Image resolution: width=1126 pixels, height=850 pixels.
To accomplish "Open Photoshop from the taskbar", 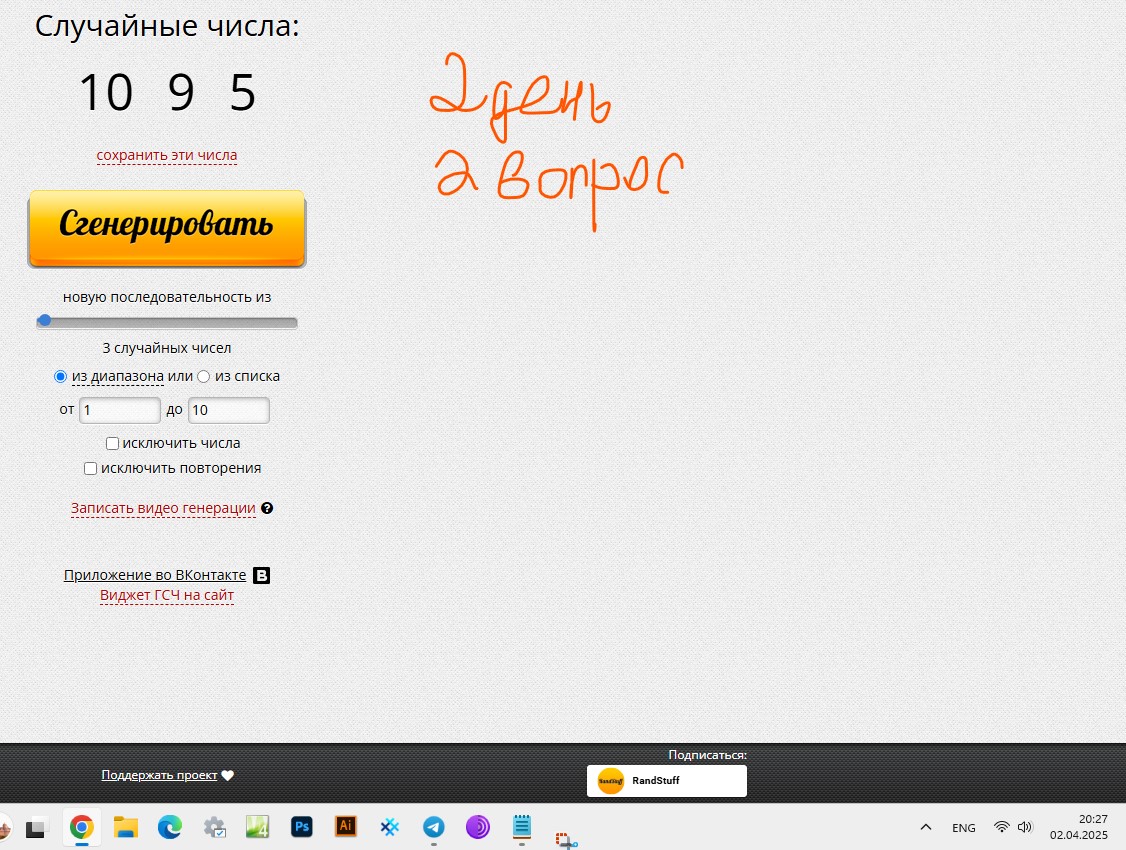I will click(302, 827).
